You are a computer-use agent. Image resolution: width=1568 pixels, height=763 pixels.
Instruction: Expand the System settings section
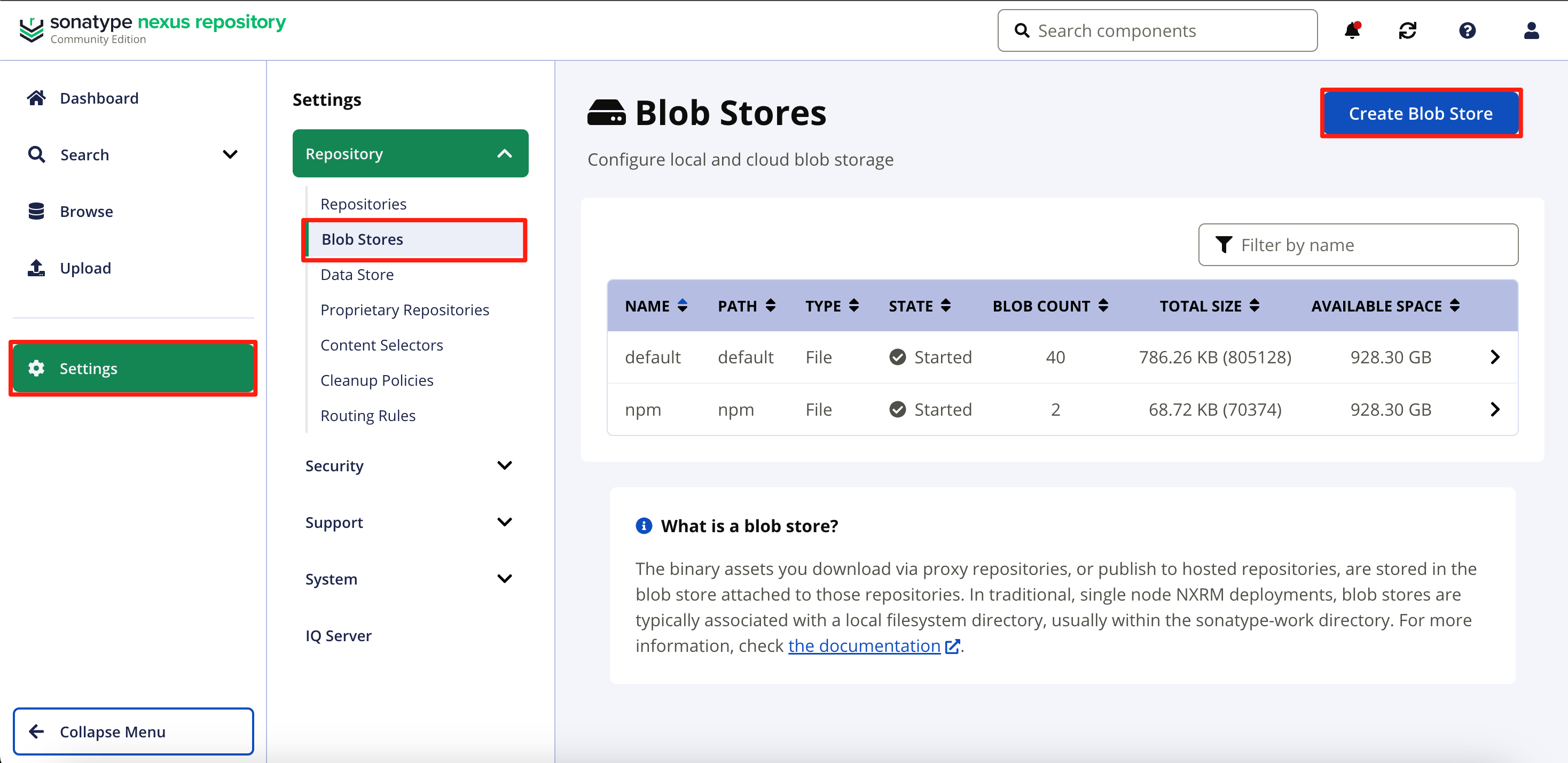504,579
